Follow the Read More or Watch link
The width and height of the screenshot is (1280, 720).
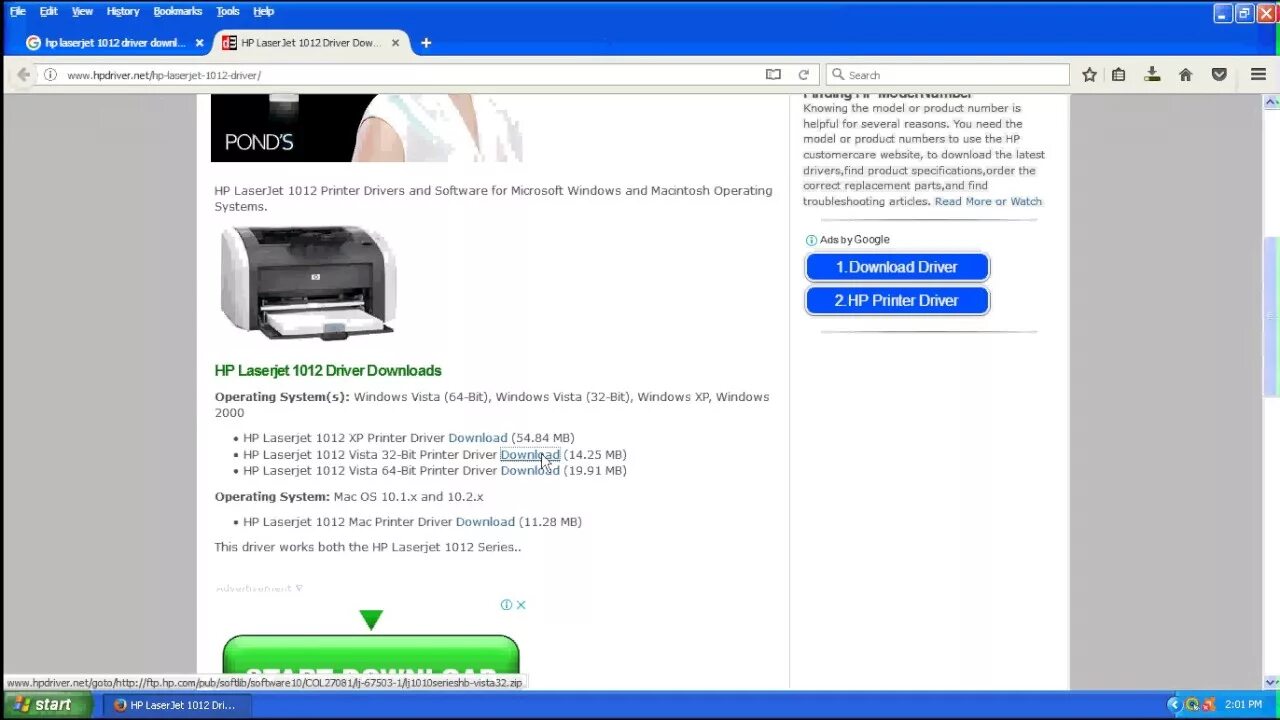click(x=988, y=201)
